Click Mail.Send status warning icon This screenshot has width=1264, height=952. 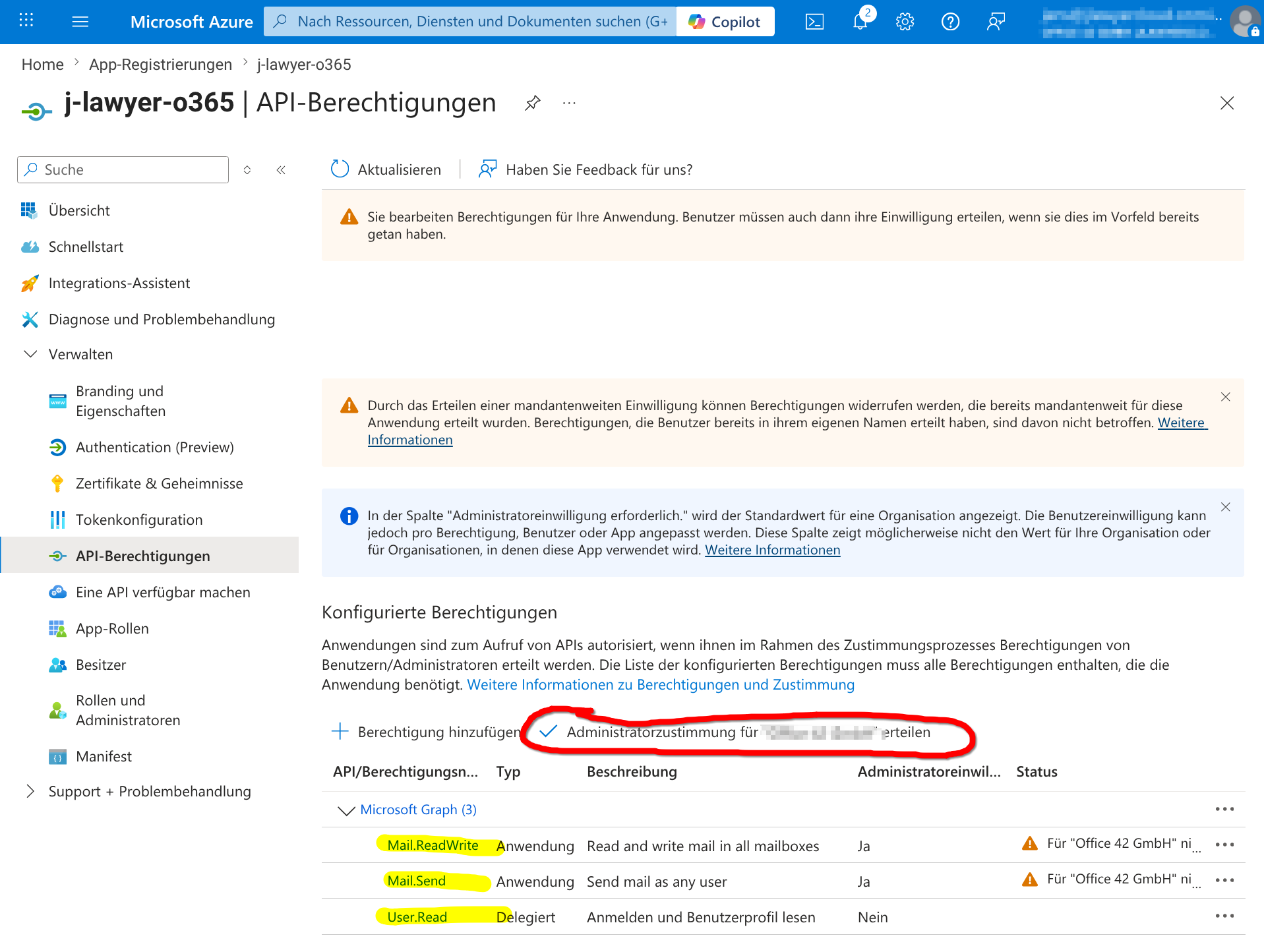click(1029, 879)
